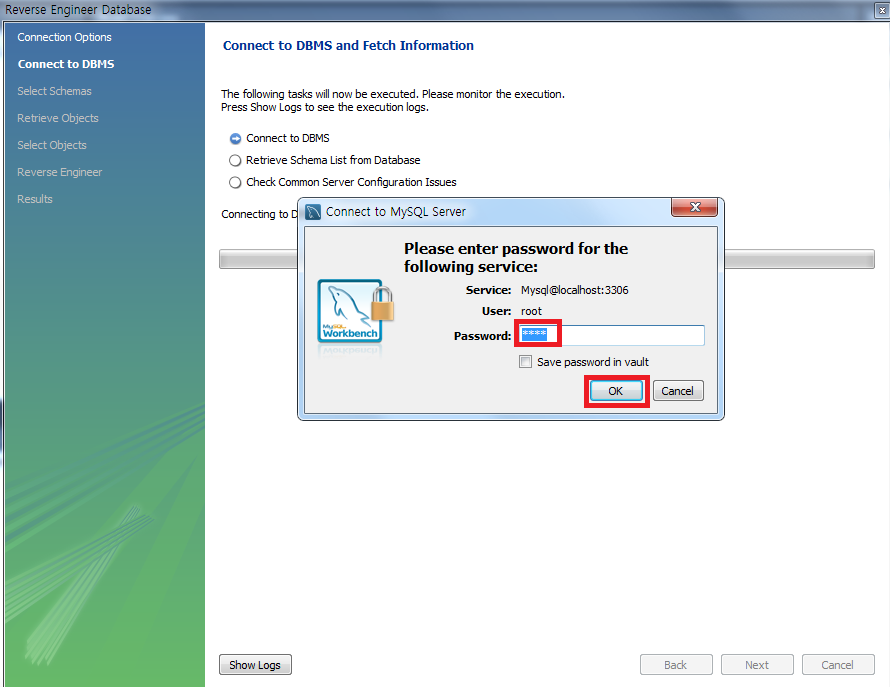Click the wizard Next button
893x687 pixels.
pyautogui.click(x=757, y=665)
